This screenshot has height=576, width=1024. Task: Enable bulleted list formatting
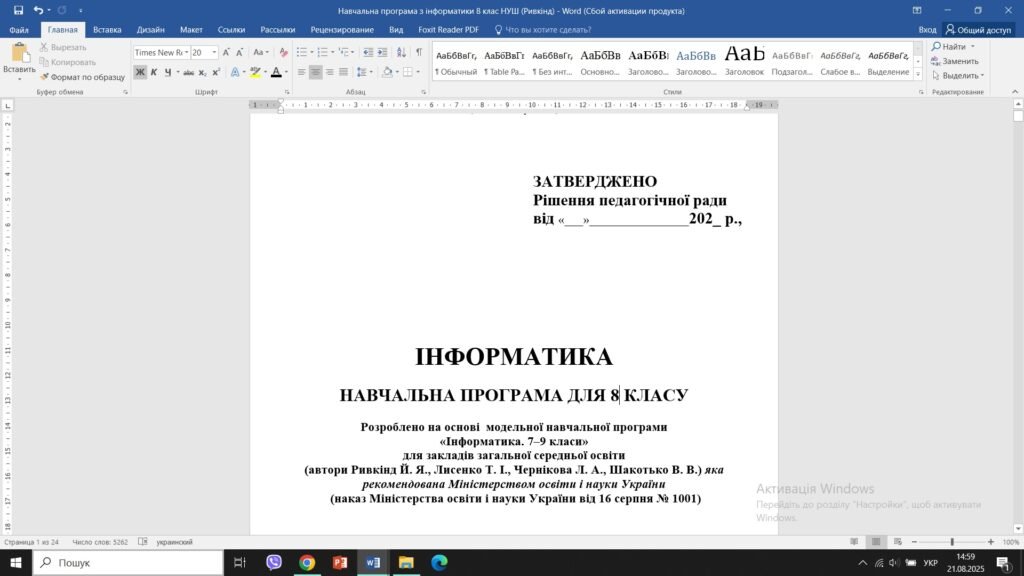[301, 52]
